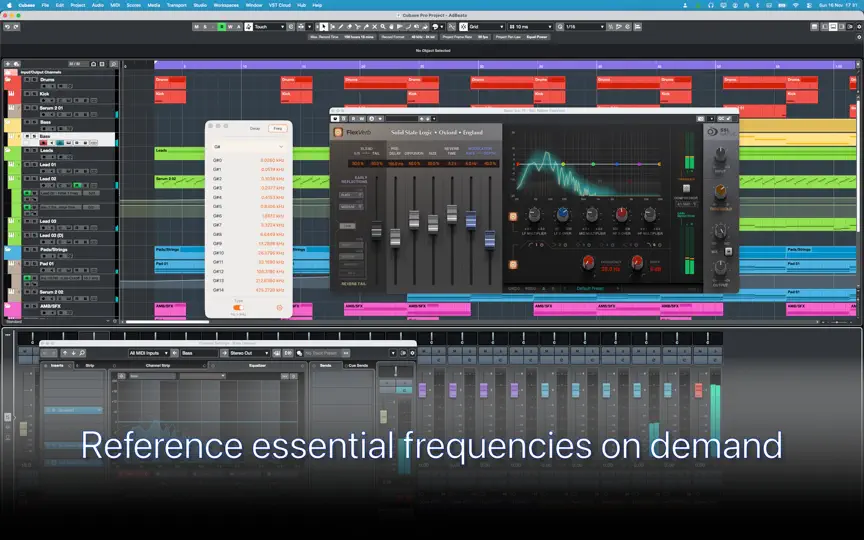Select the Object Selection arrow tool
This screenshot has height=540, width=864.
tap(323, 26)
